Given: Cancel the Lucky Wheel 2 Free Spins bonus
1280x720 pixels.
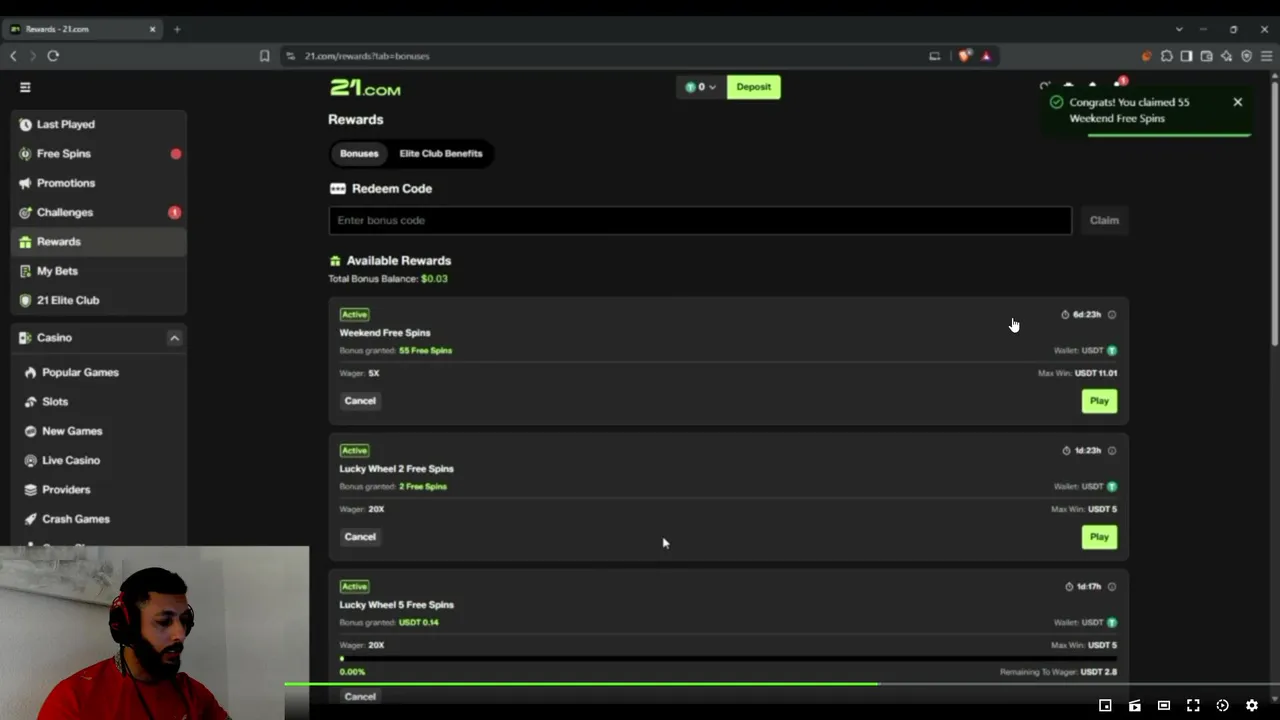Looking at the screenshot, I should click(x=360, y=537).
